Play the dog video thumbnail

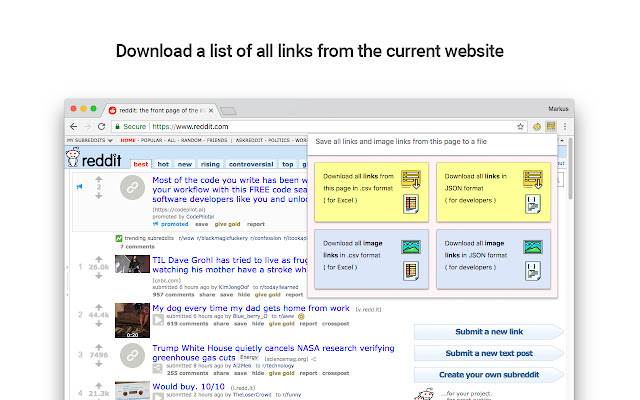[132, 320]
